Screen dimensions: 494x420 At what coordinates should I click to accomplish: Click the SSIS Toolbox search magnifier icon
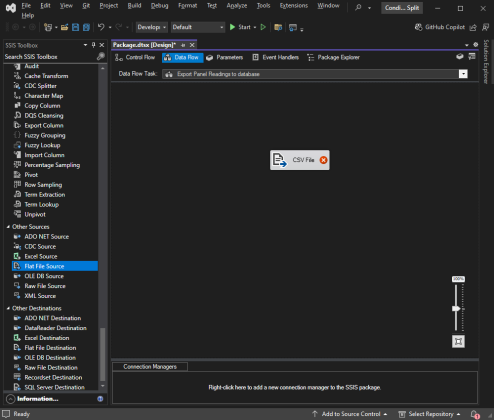(x=101, y=57)
